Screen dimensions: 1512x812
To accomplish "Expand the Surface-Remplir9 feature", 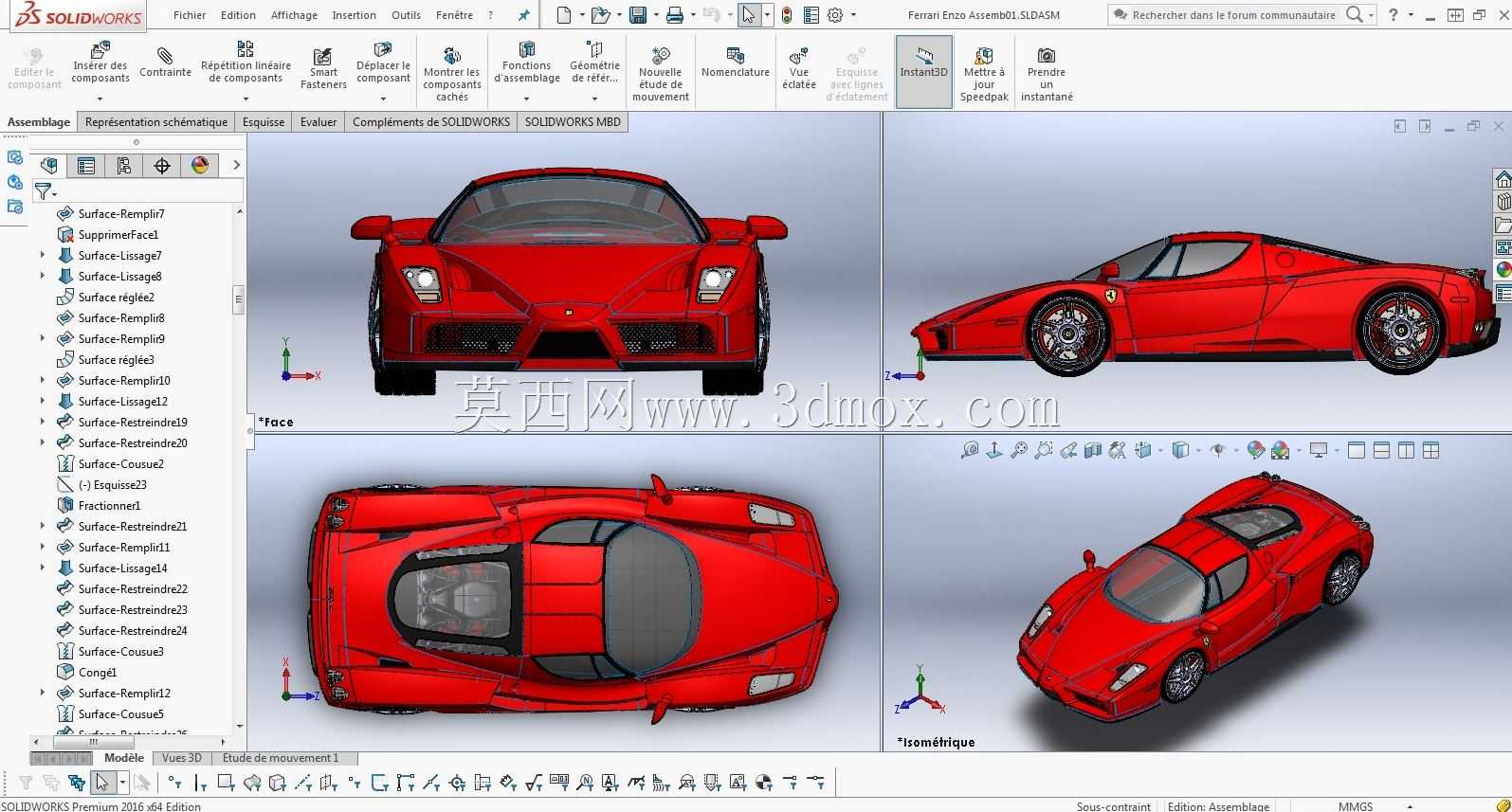I will pyautogui.click(x=42, y=338).
